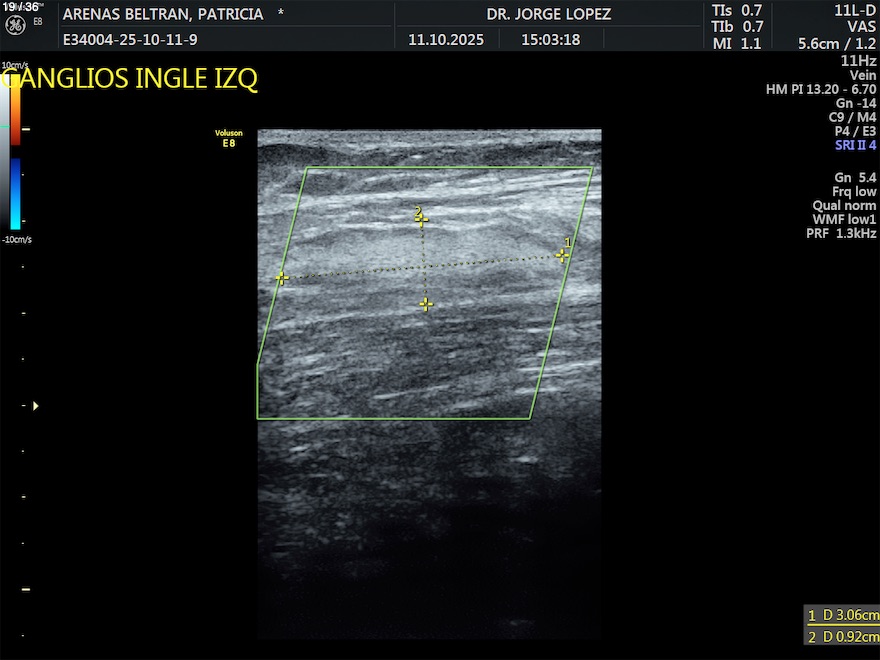Click the PRF 1.3kHz parameter

pos(841,234)
